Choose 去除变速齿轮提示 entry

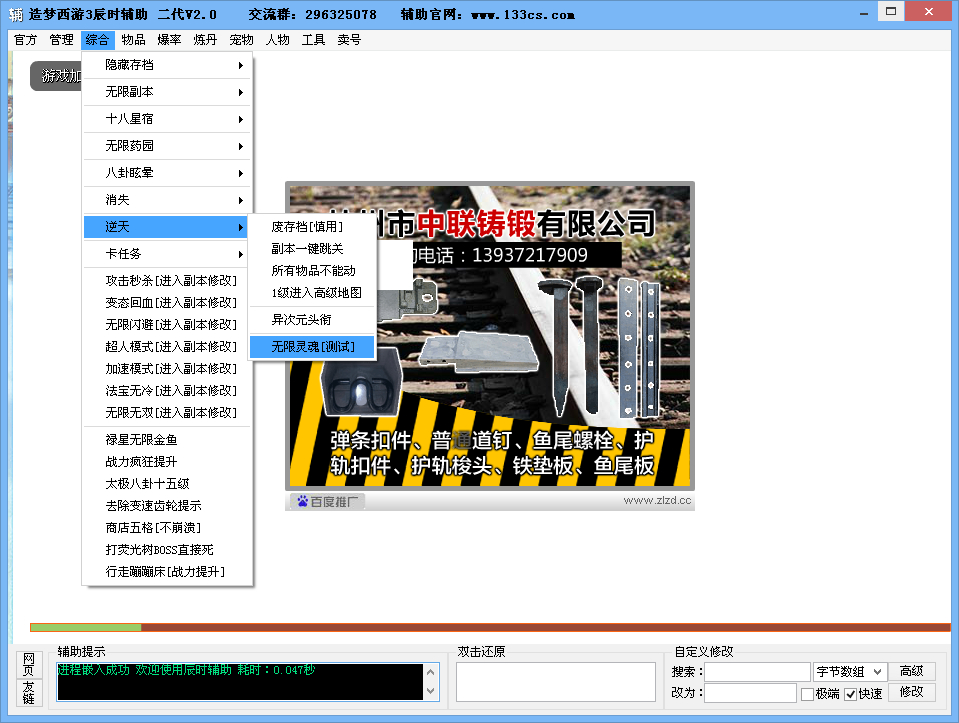167,506
